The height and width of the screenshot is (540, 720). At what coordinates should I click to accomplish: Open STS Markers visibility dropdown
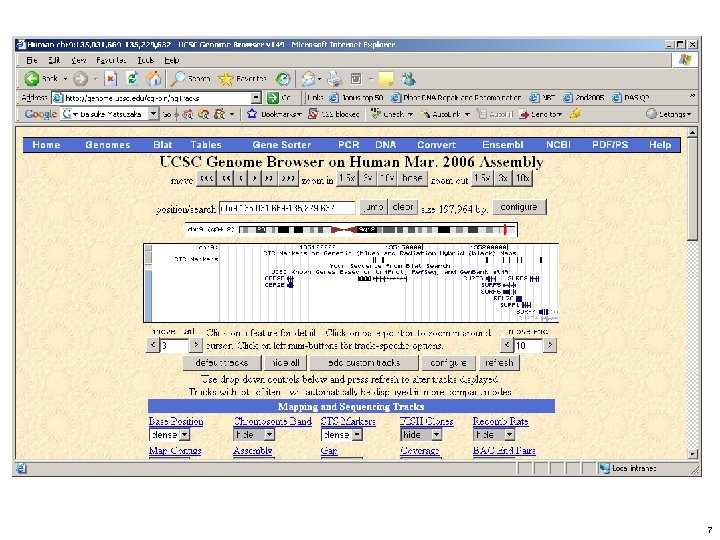(357, 434)
